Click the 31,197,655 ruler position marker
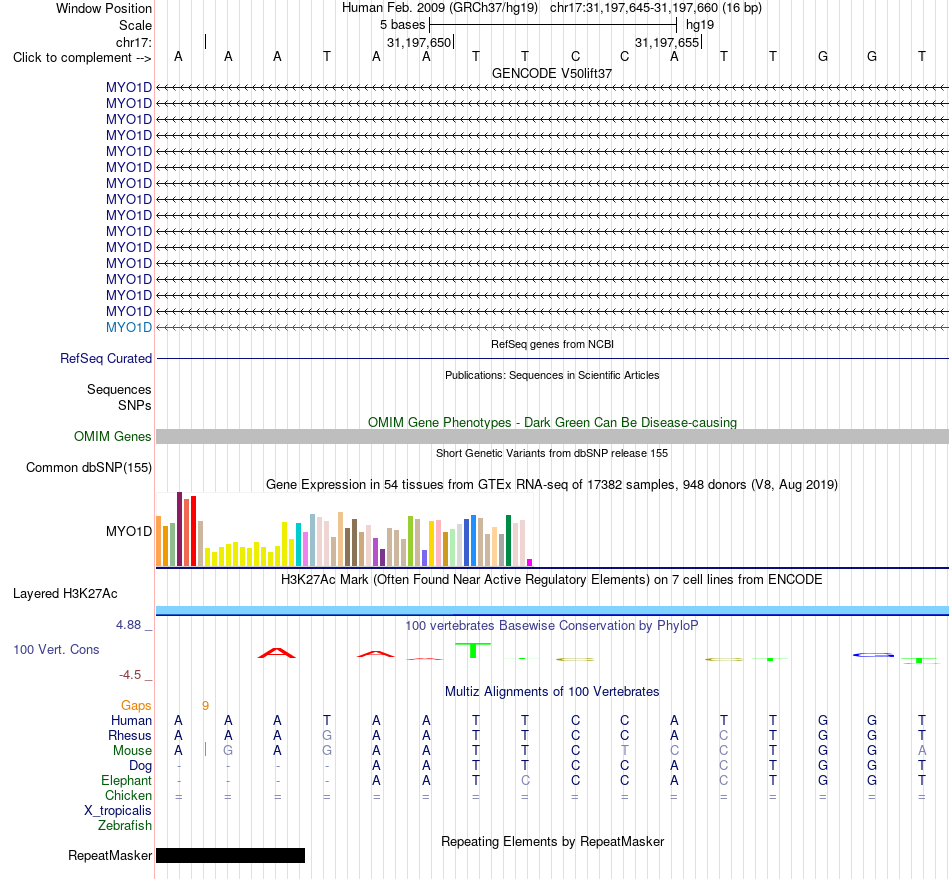Image resolution: width=950 pixels, height=879 pixels. pyautogui.click(x=667, y=42)
